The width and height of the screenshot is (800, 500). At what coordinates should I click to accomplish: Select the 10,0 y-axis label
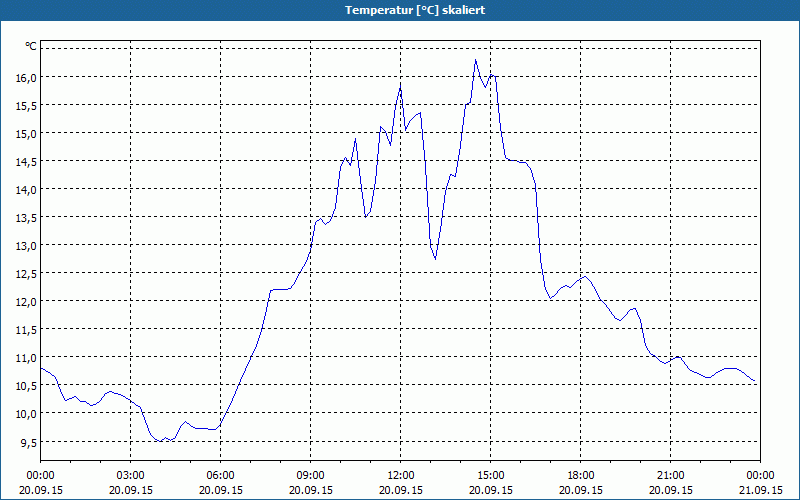(x=26, y=414)
